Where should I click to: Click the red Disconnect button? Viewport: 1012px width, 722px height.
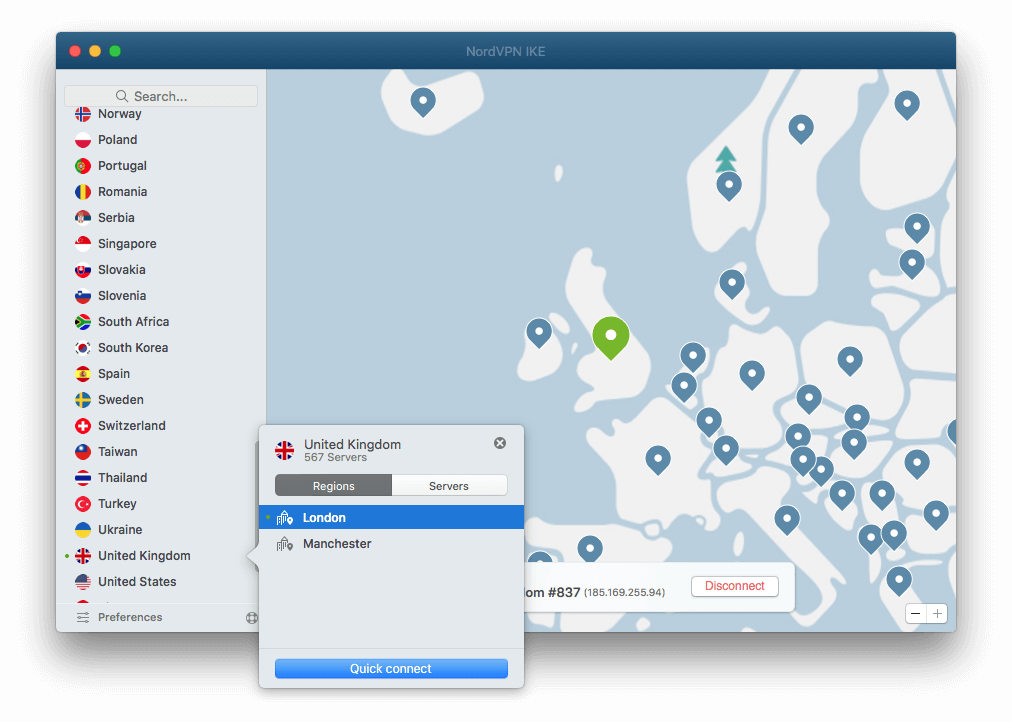click(x=734, y=587)
